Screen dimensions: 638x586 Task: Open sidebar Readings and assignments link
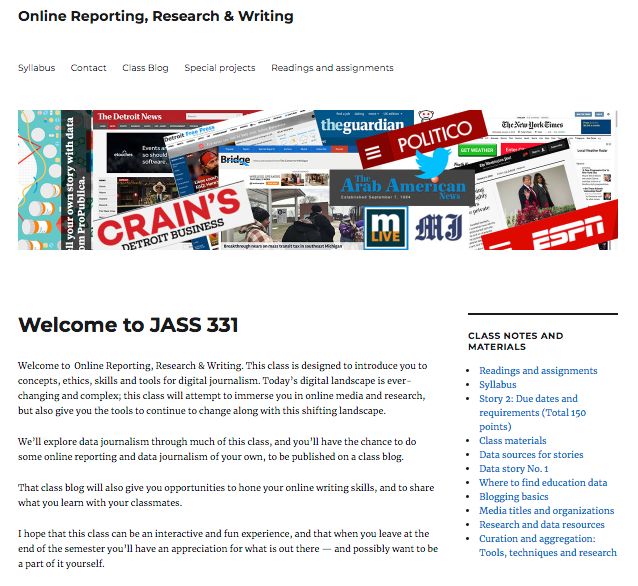pyautogui.click(x=538, y=371)
